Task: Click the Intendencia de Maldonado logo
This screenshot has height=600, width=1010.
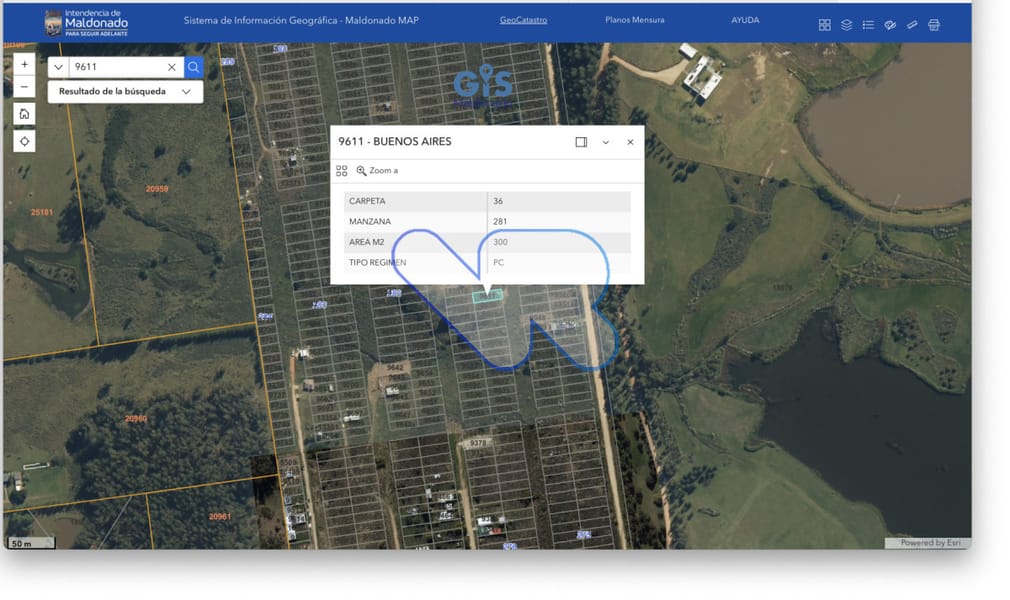Action: click(86, 23)
